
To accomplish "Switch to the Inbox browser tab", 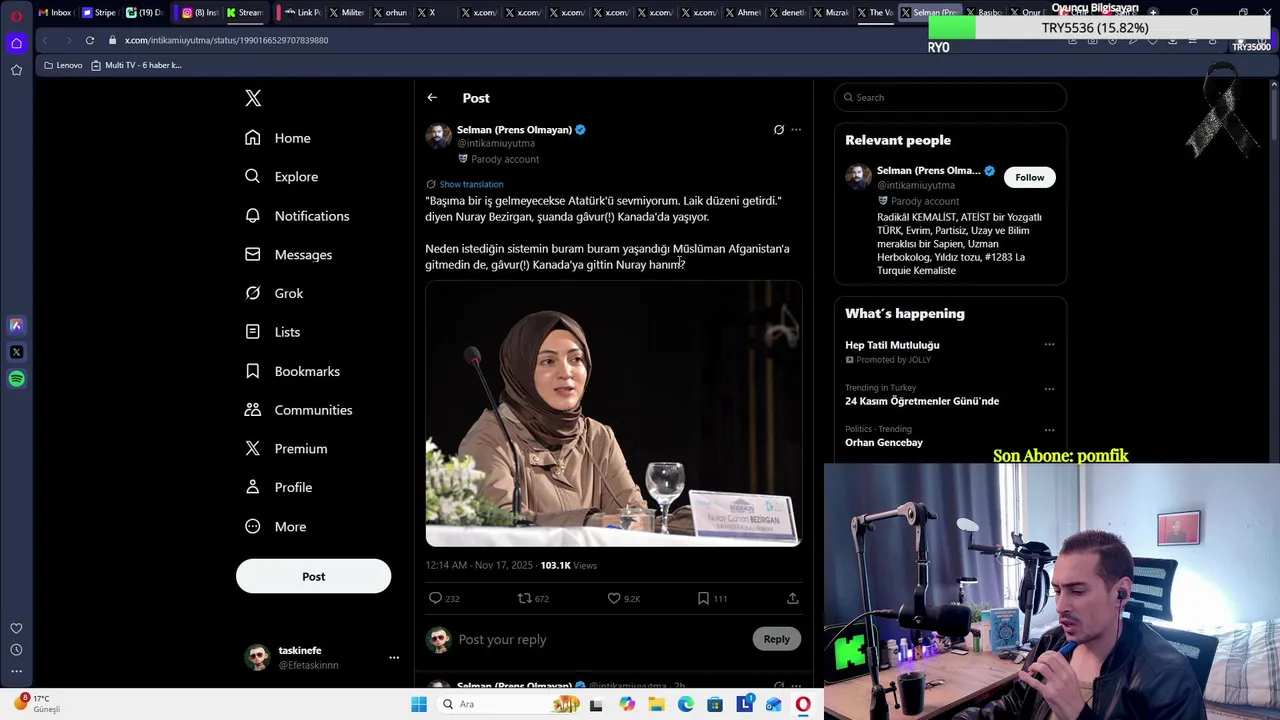I will (55, 13).
